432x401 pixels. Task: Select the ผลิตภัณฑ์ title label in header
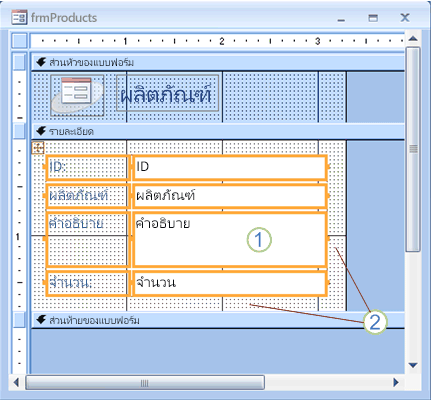pyautogui.click(x=168, y=93)
